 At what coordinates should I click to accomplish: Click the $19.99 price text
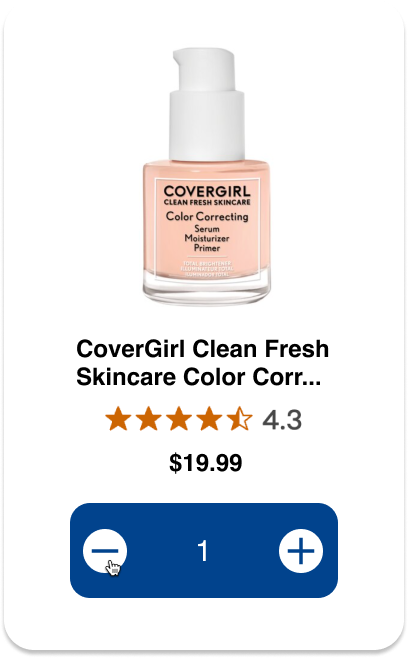[x=205, y=462]
